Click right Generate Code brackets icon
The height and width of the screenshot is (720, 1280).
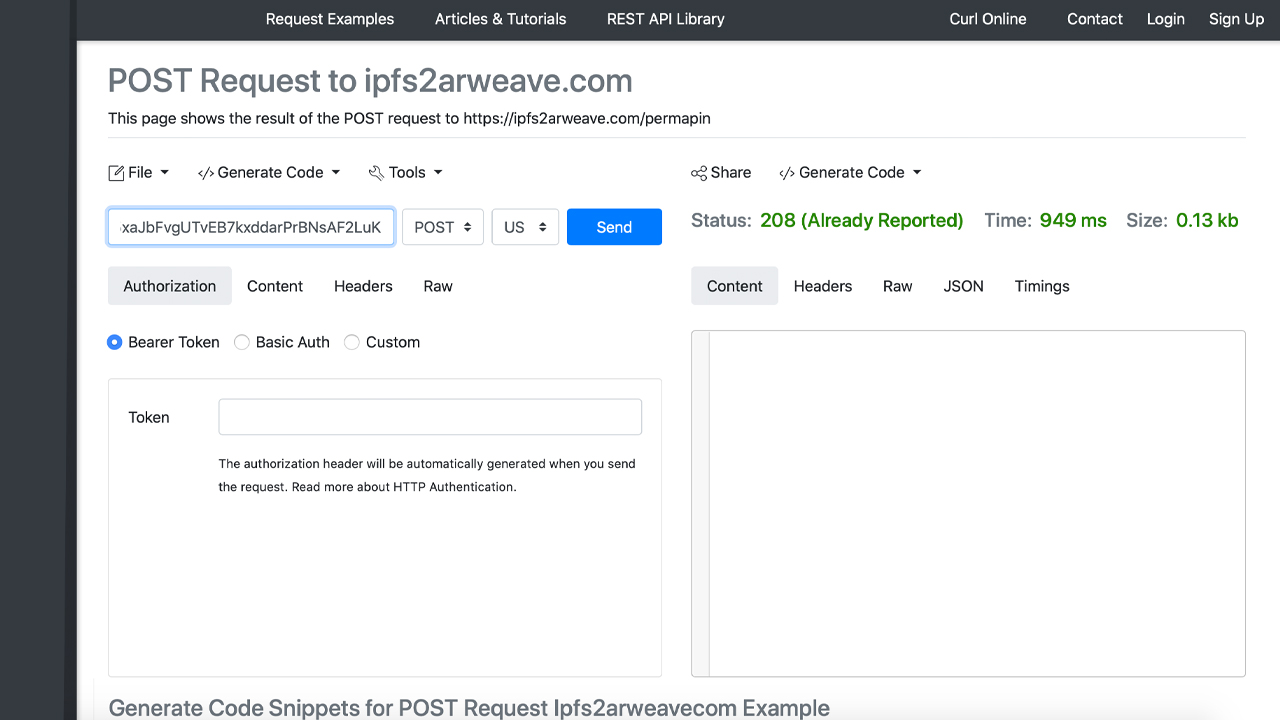coord(787,173)
